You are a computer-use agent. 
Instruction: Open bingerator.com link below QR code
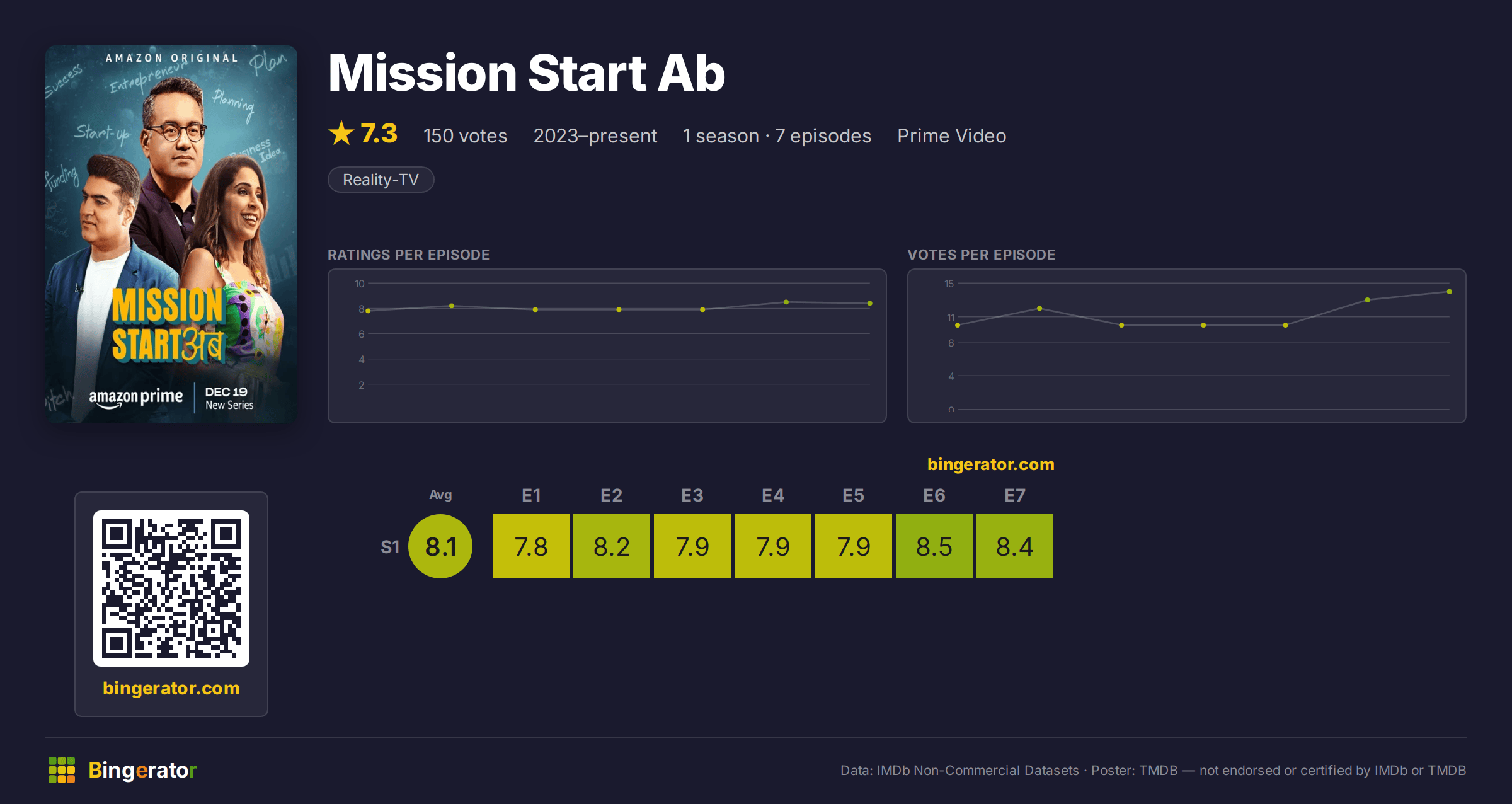[x=171, y=688]
